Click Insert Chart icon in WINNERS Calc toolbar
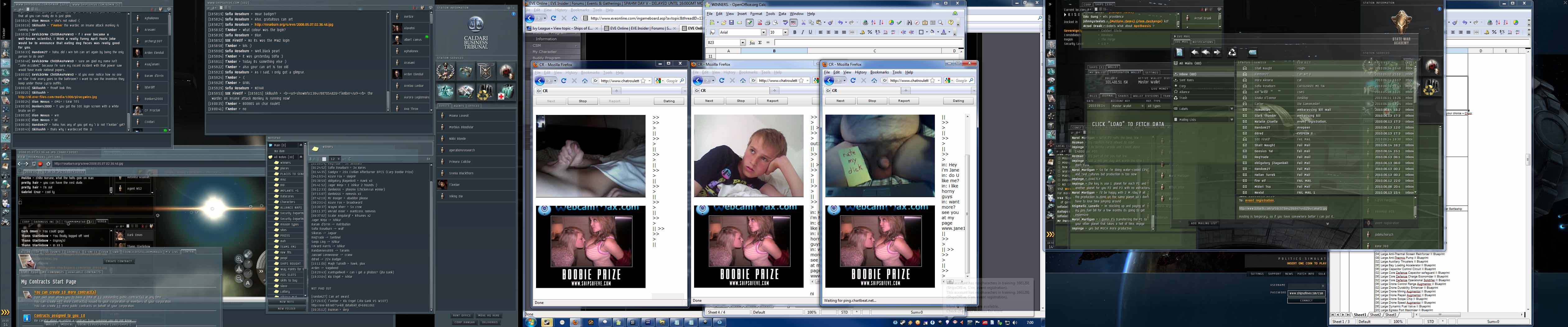The width and height of the screenshot is (1568, 327). point(891,22)
